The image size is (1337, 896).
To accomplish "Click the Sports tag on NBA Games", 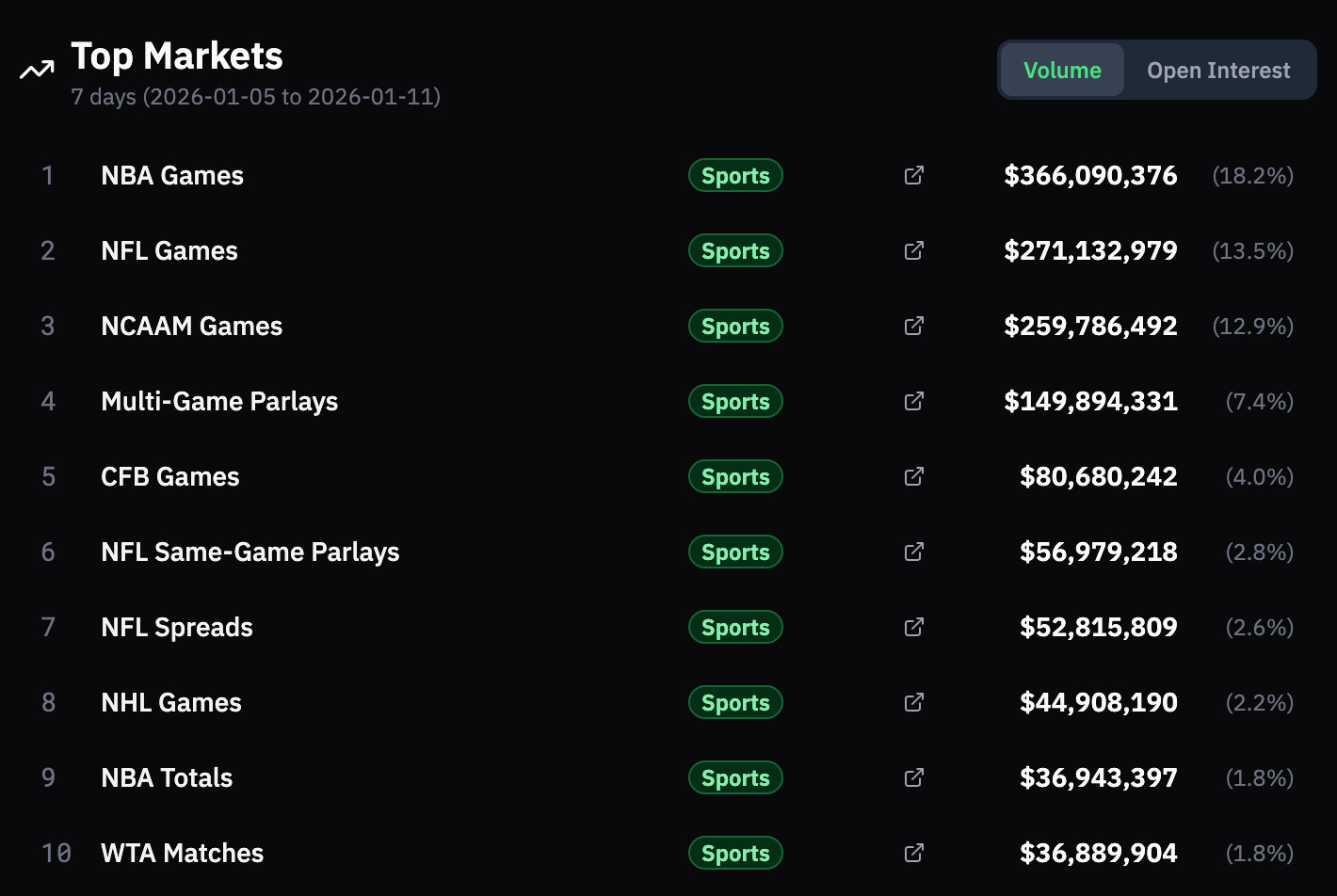I will click(x=735, y=175).
